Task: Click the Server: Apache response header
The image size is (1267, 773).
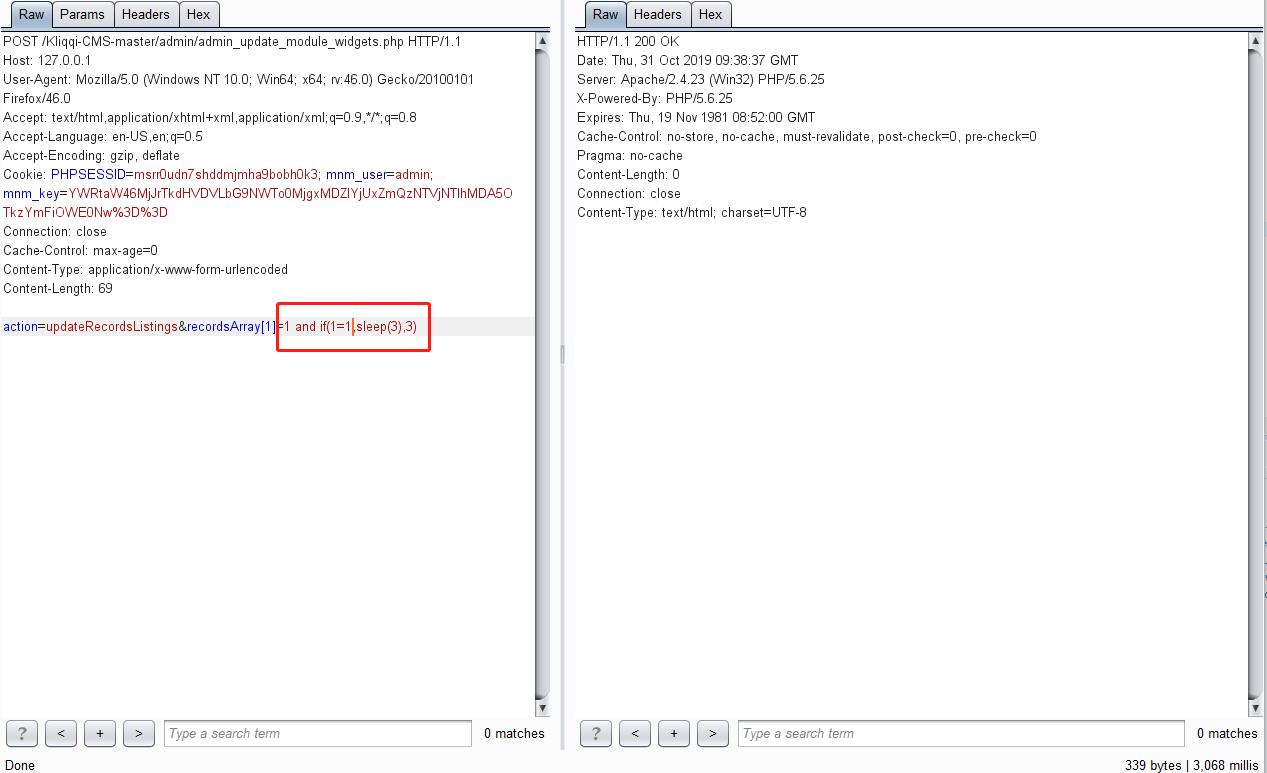Action: tap(701, 79)
